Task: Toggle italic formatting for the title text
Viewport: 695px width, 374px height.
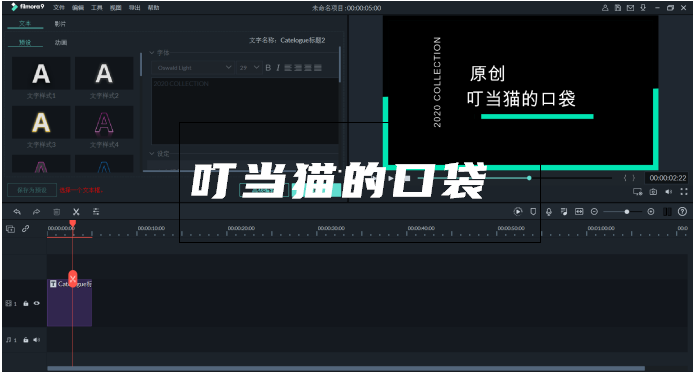Action: 278,68
